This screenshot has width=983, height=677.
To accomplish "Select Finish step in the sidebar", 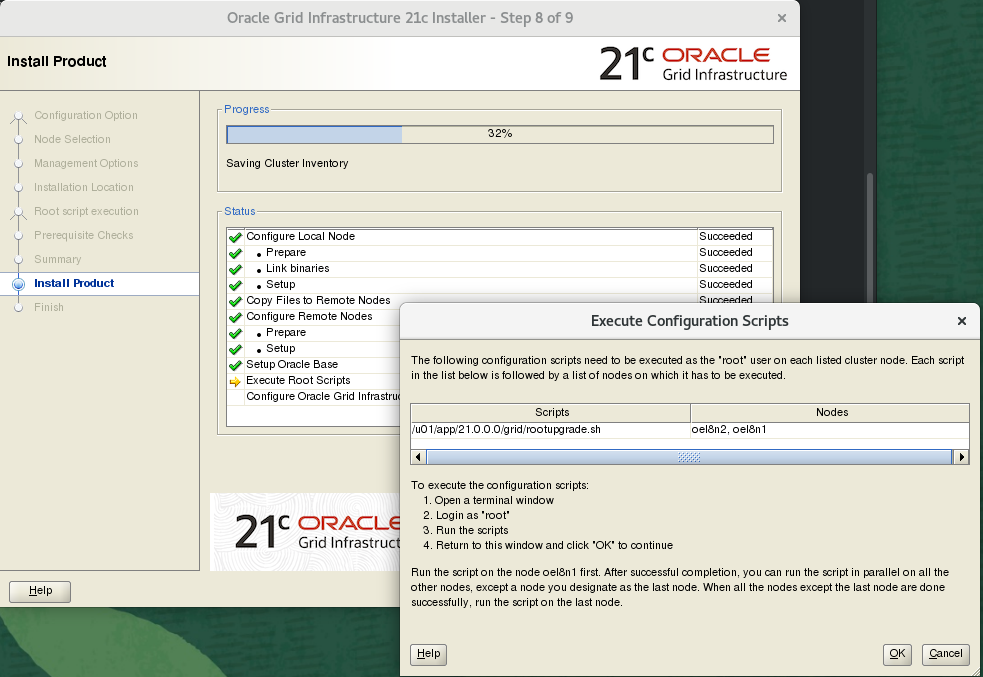I will pyautogui.click(x=48, y=307).
